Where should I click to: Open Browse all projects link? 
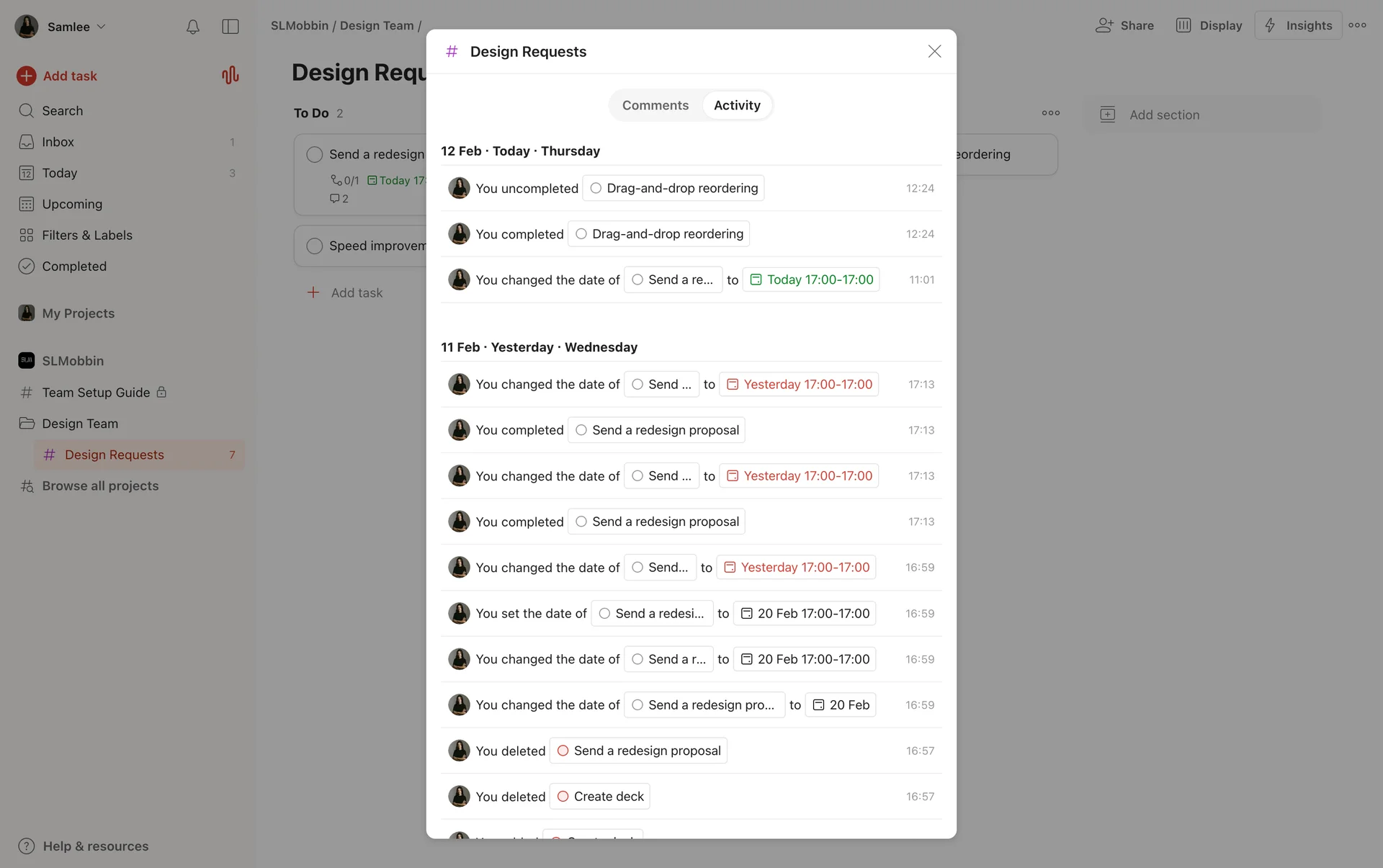tap(100, 486)
